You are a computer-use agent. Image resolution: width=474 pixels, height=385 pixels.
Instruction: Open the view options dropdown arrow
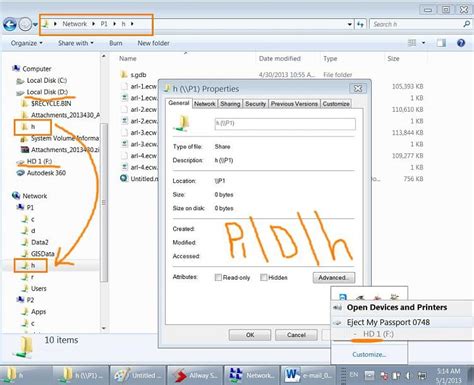tap(423, 43)
